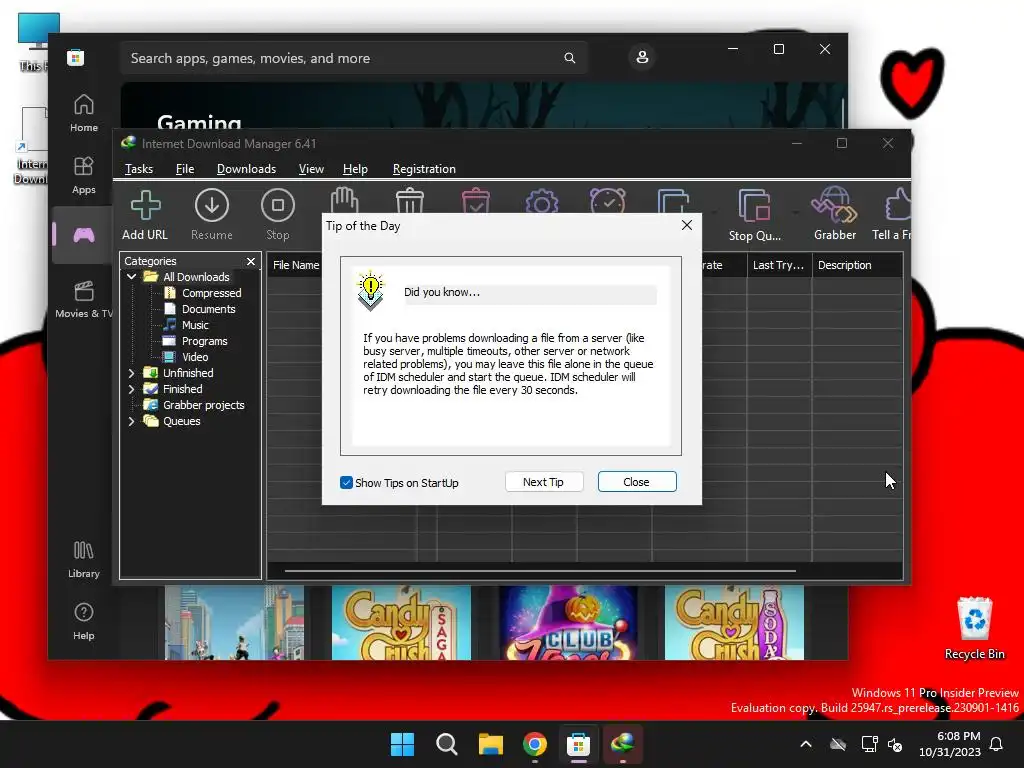Open the Windows Start button

(x=402, y=744)
